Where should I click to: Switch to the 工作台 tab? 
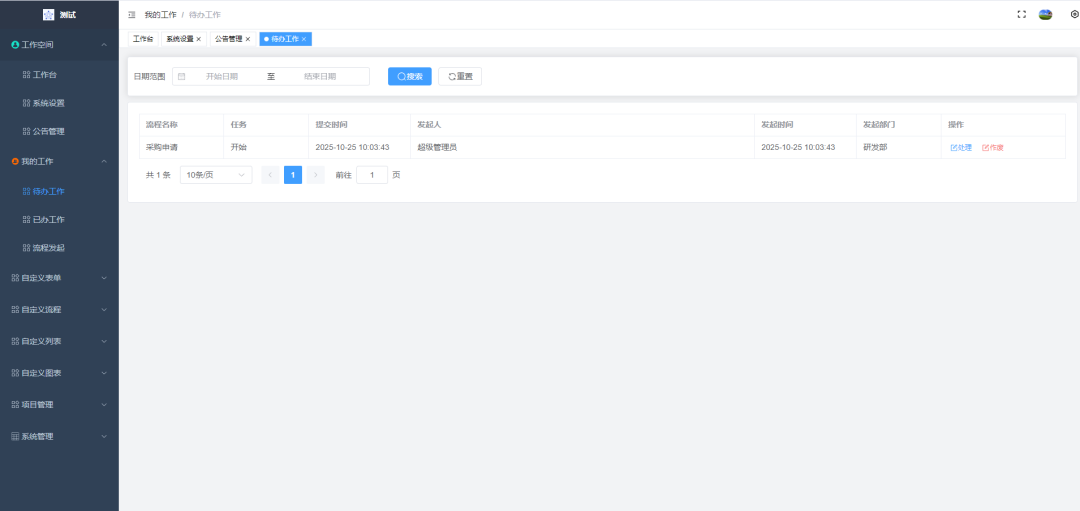click(143, 39)
